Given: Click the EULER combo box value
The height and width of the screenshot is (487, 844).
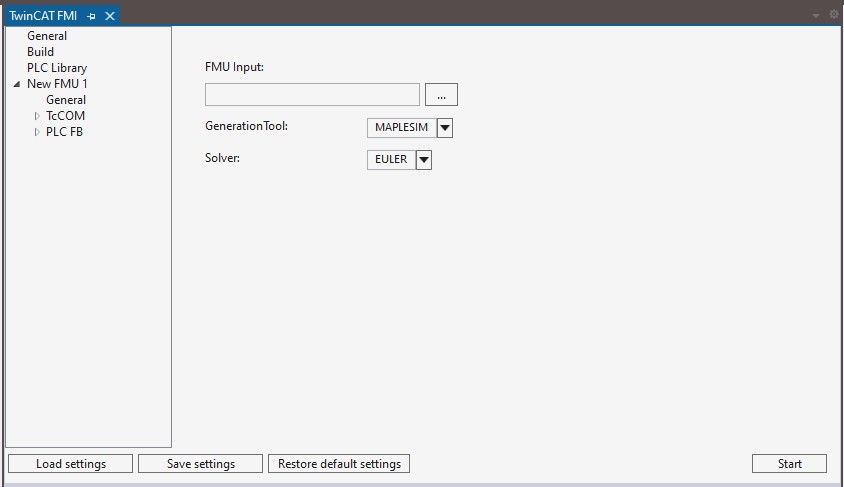Looking at the screenshot, I should tap(391, 160).
